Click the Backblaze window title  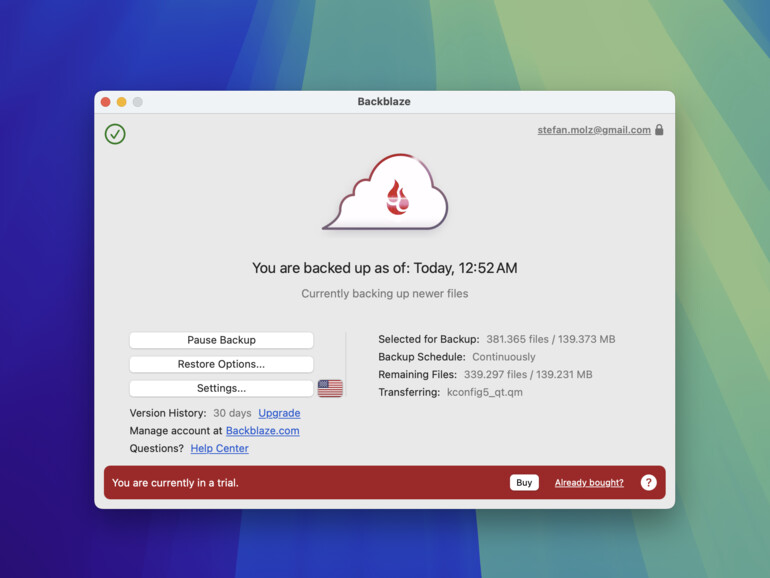pos(384,102)
